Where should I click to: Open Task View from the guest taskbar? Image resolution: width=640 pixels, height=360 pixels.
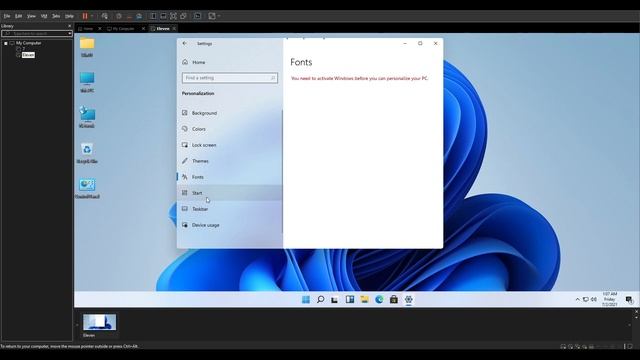[335, 300]
